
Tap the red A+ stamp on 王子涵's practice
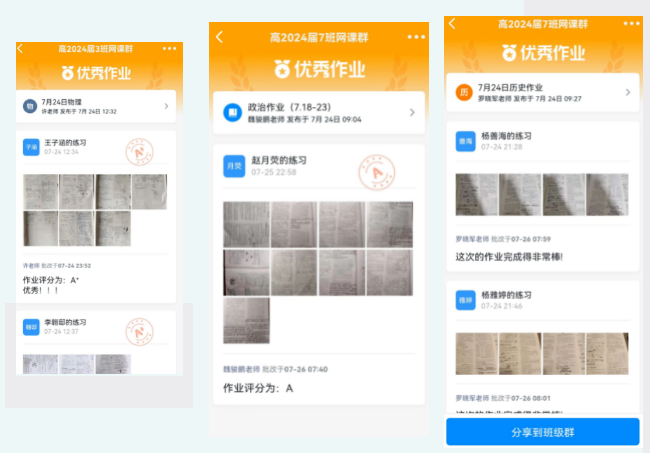(139, 153)
